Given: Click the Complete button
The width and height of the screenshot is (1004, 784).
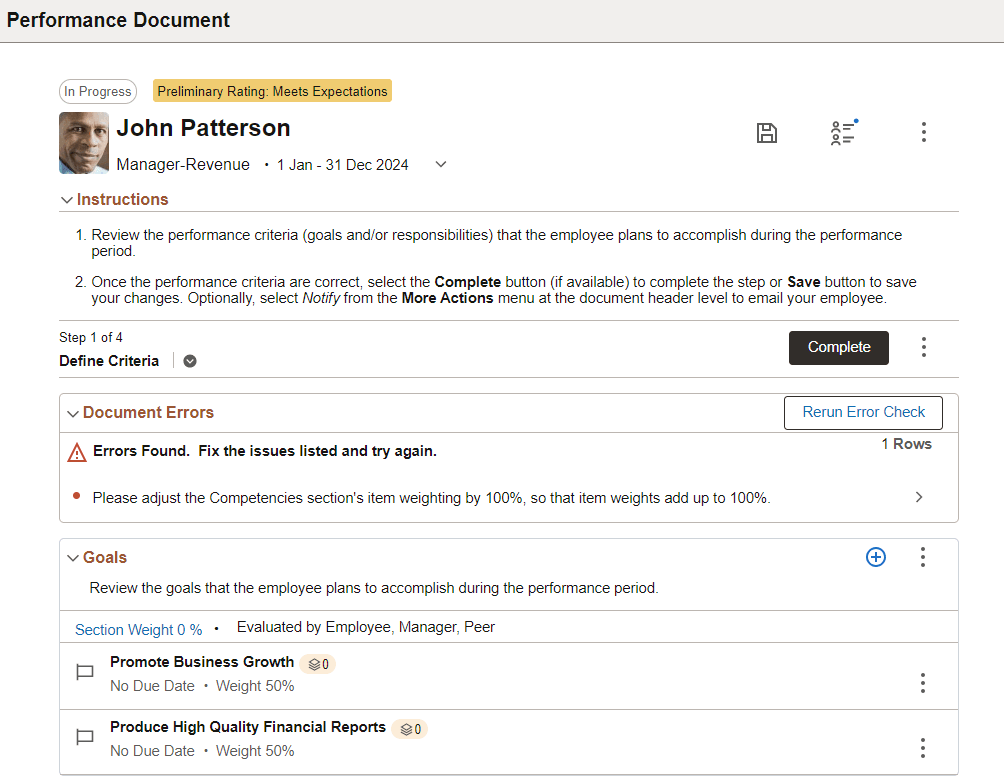Looking at the screenshot, I should 838,347.
